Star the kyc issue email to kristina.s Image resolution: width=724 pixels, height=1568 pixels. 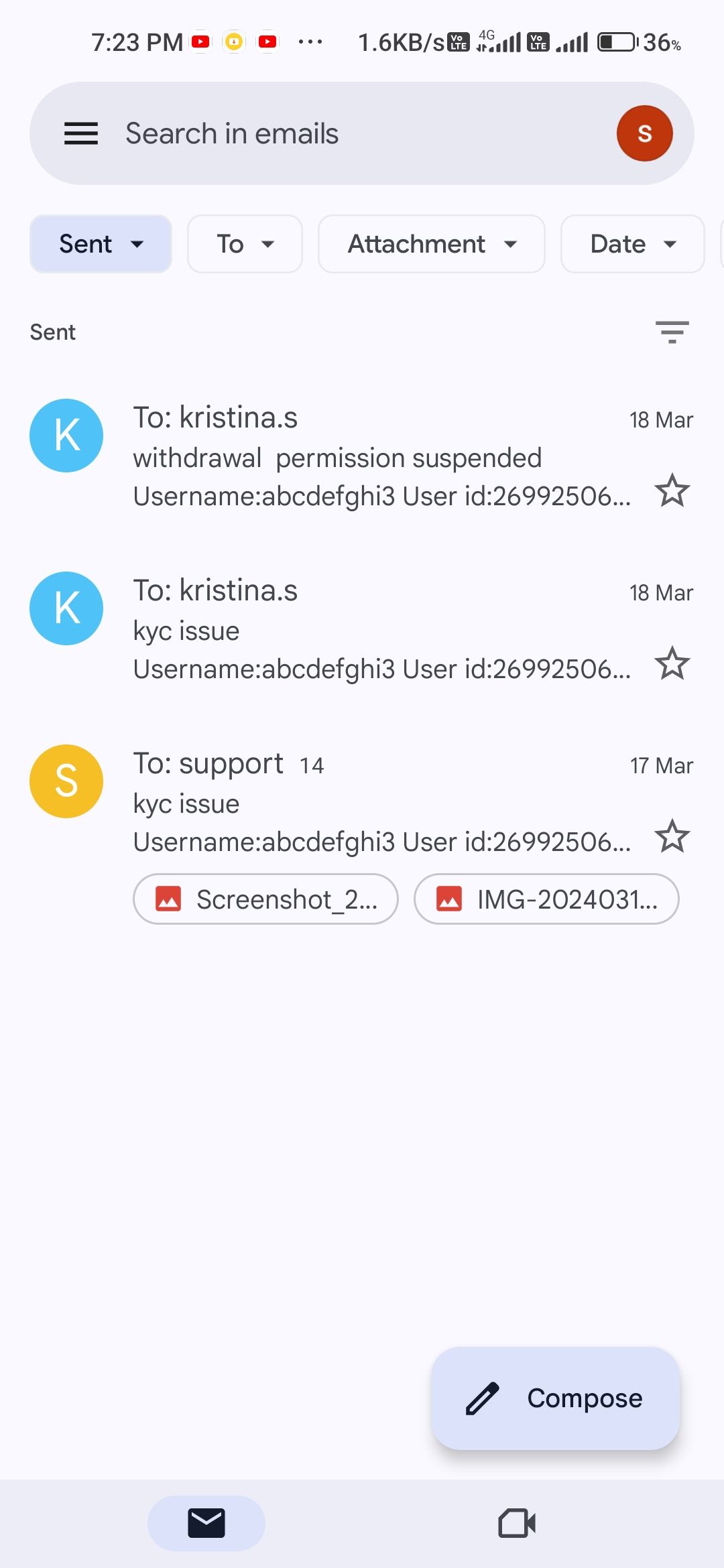coord(672,663)
